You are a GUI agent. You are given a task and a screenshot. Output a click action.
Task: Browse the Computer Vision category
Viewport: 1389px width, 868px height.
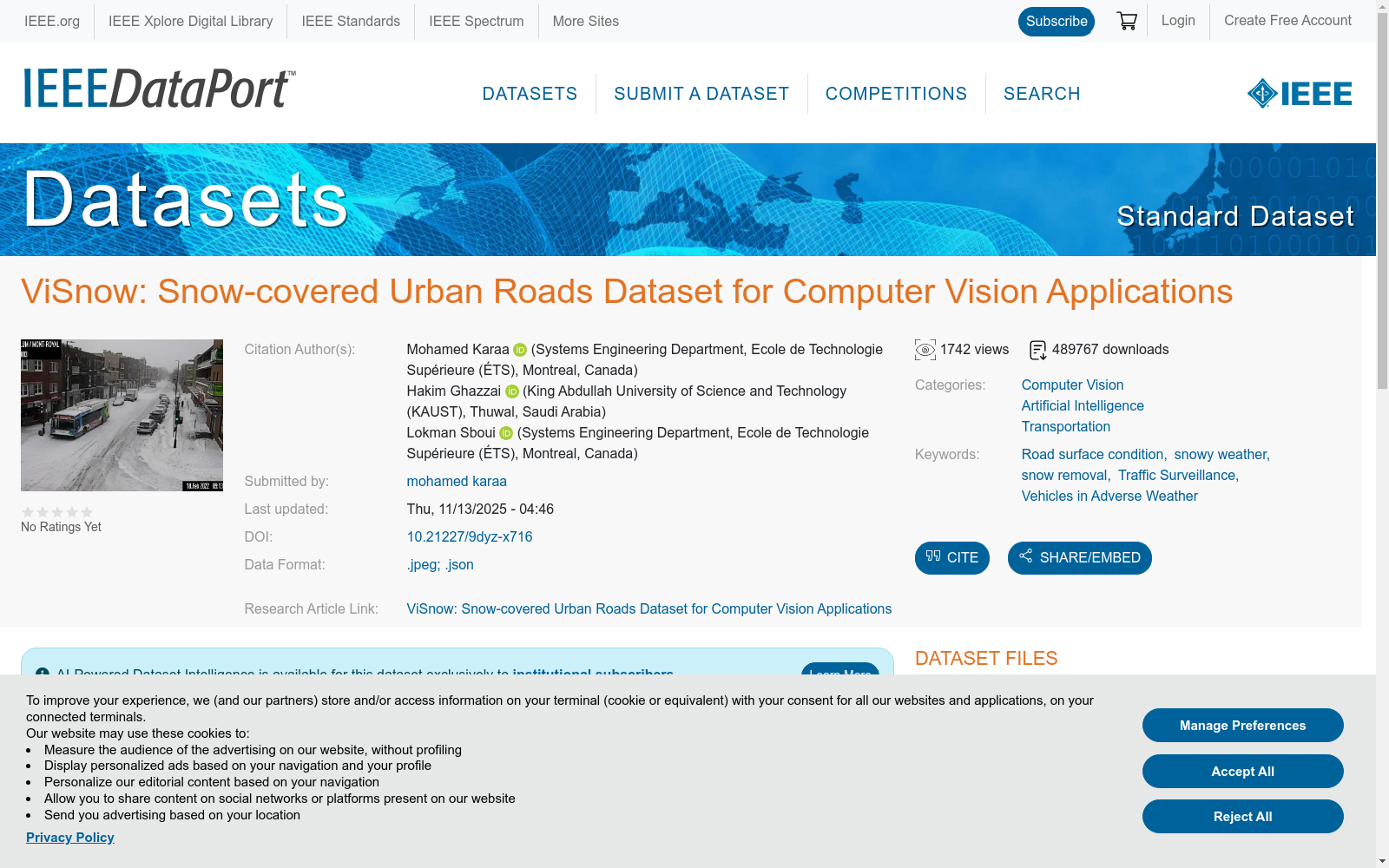click(1072, 385)
